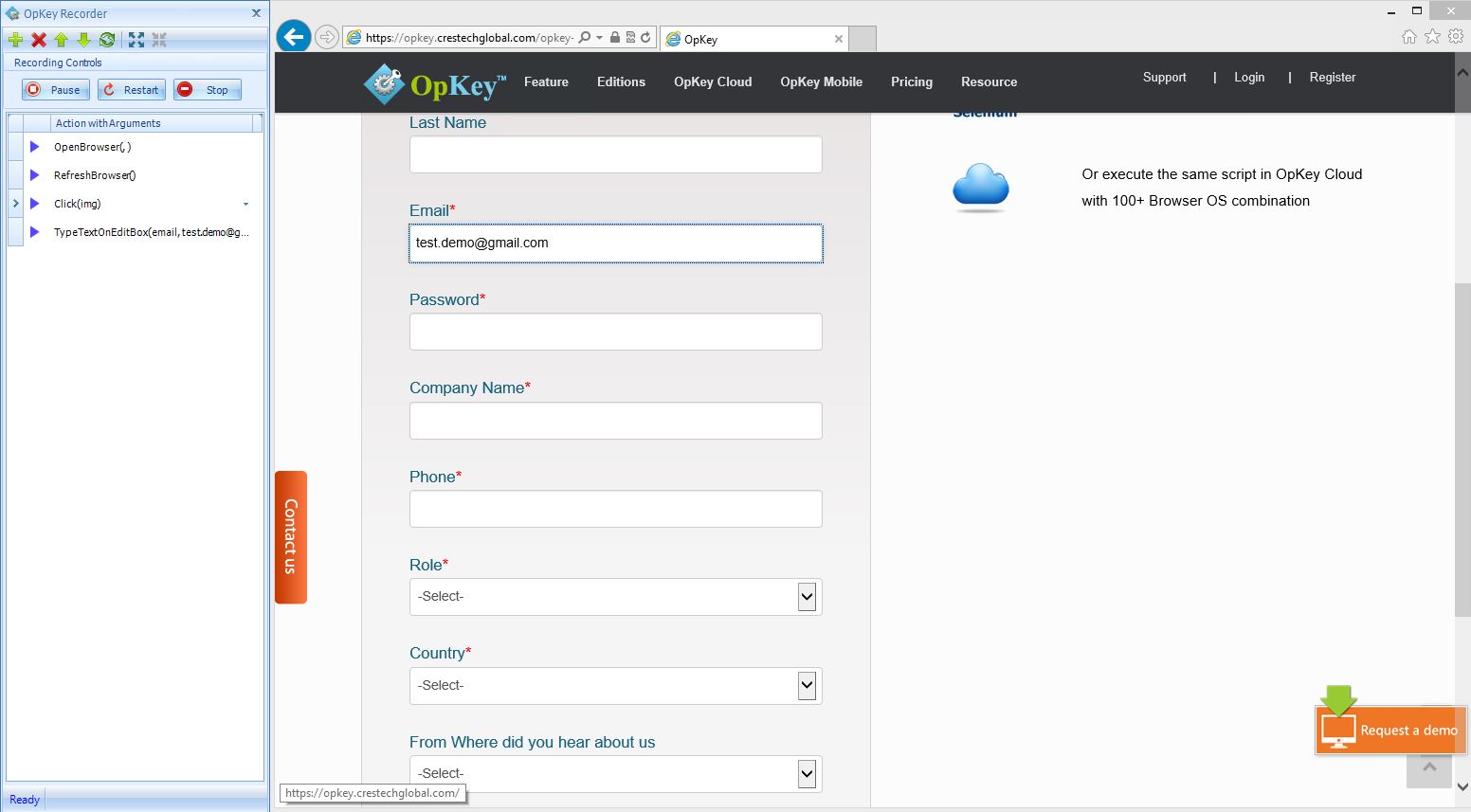Click the green plus Add step icon
The height and width of the screenshot is (812, 1471).
coord(15,40)
